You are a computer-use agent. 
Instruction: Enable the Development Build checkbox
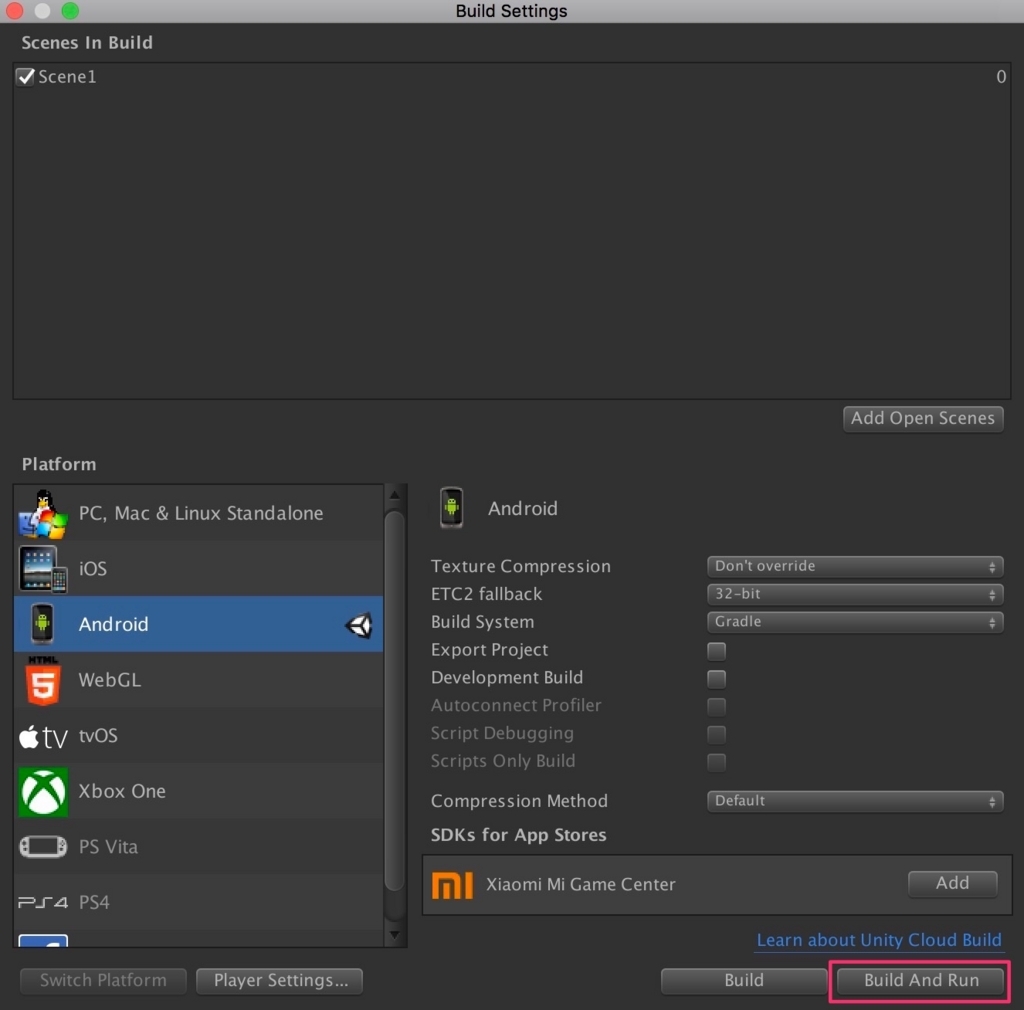pos(716,679)
